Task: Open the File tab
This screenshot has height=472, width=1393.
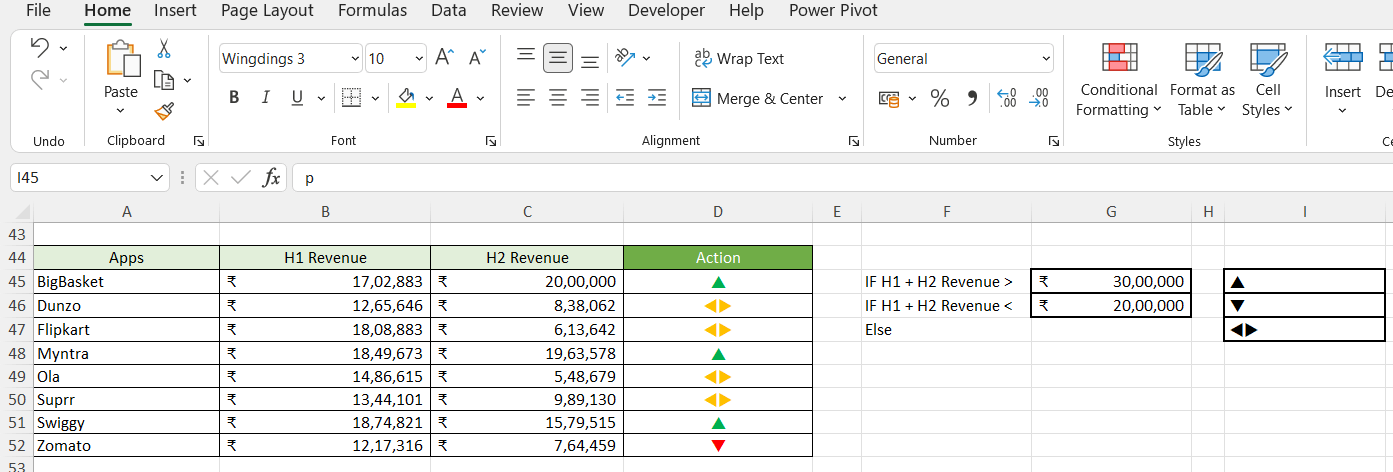Action: (38, 11)
